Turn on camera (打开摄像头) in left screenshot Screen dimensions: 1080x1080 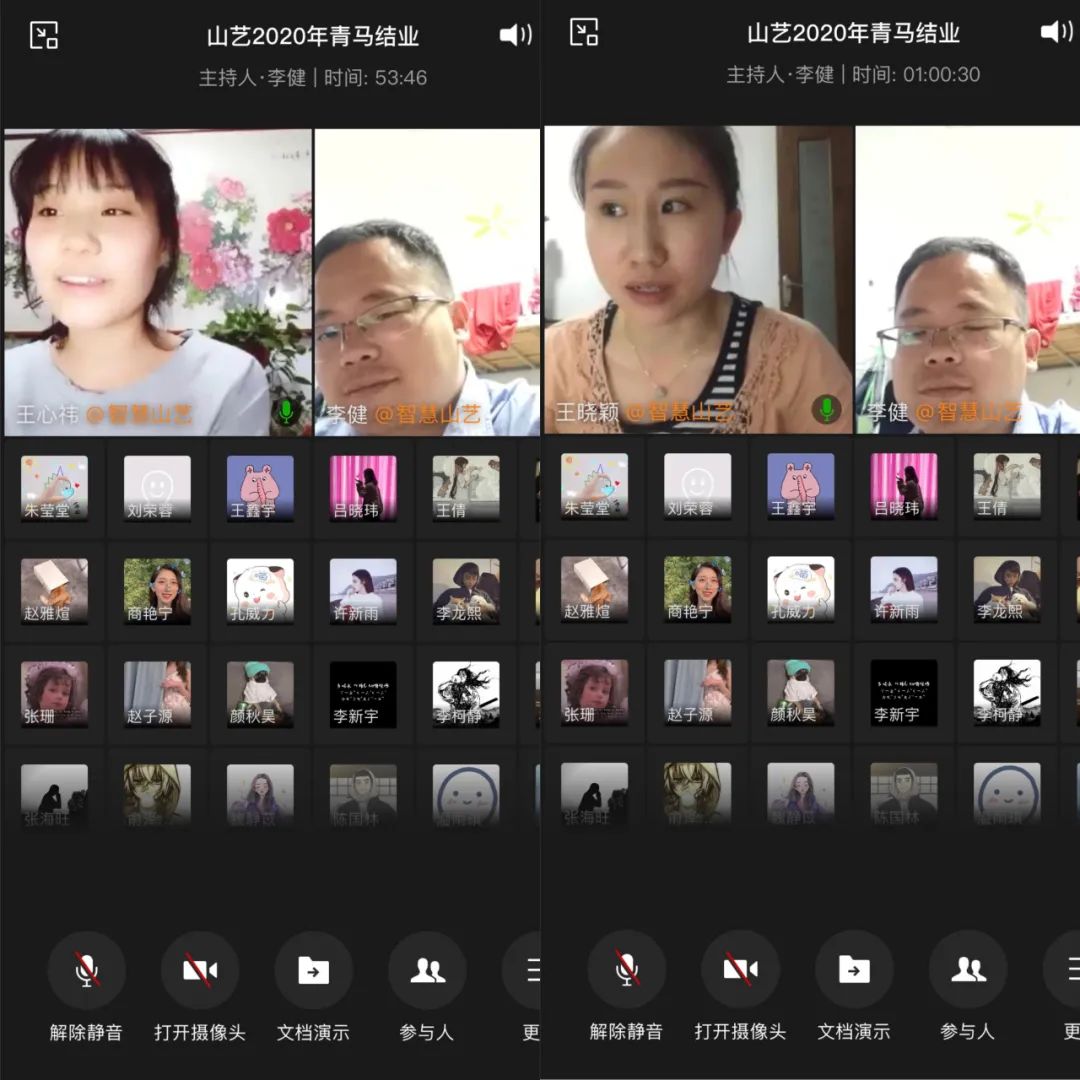coord(200,970)
